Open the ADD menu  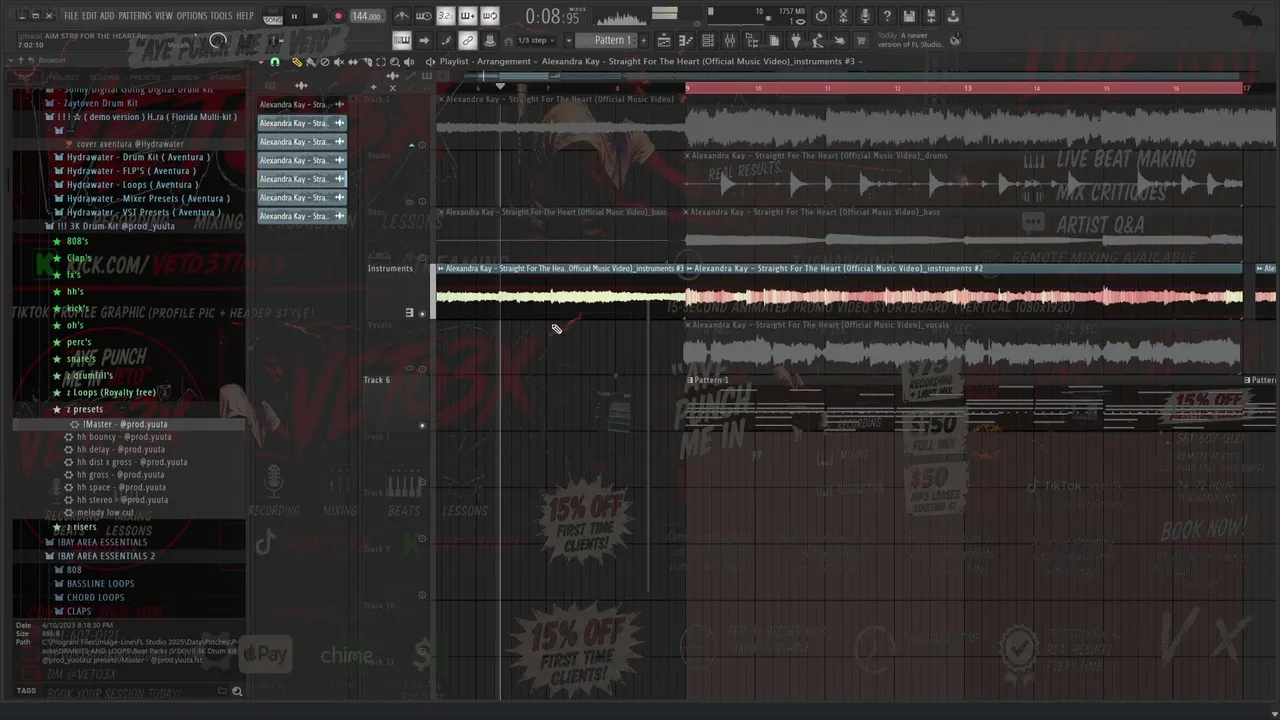(x=107, y=16)
